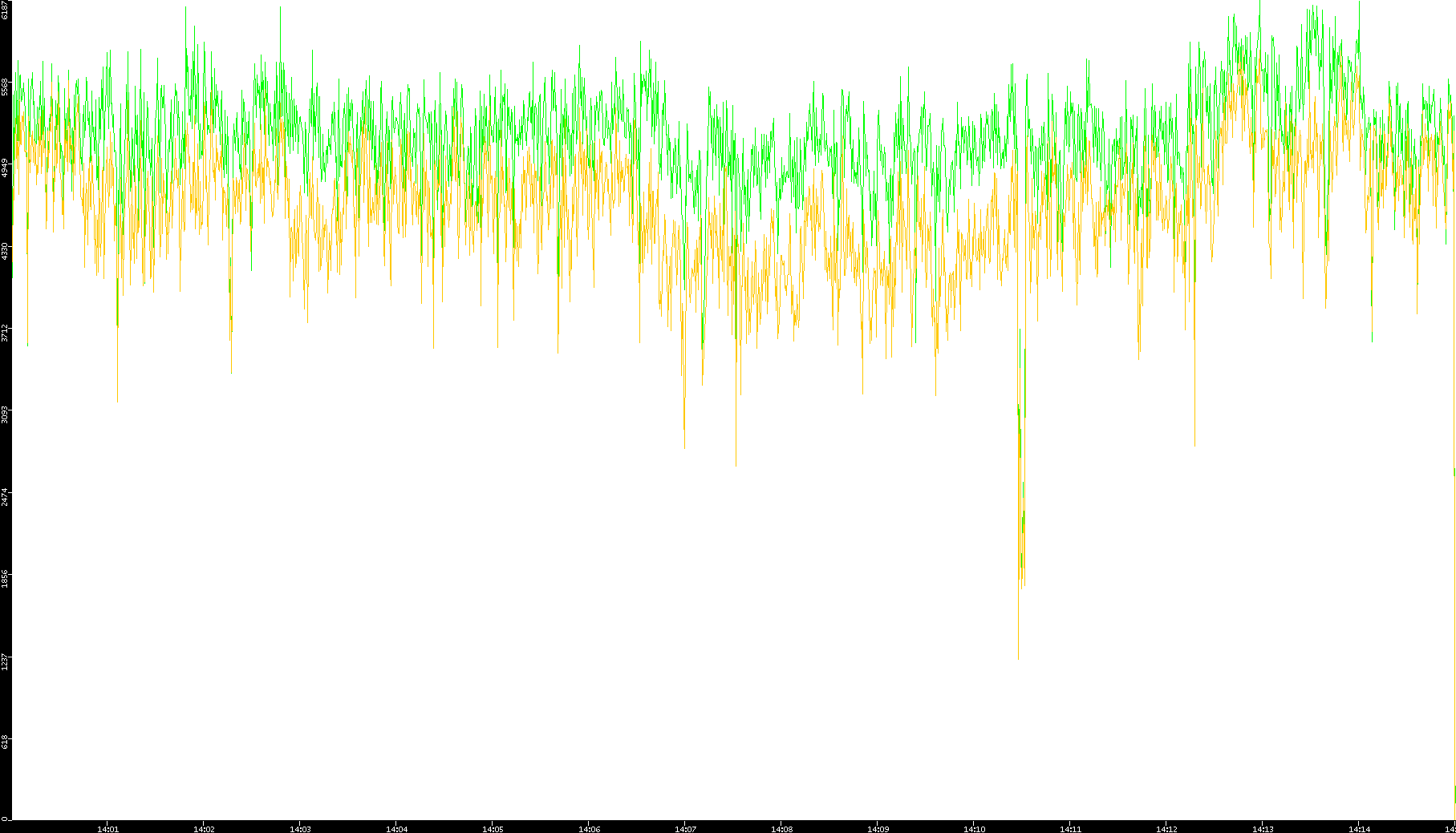Pick the 14:14 tick label
1456x833 pixels.
point(1359,828)
